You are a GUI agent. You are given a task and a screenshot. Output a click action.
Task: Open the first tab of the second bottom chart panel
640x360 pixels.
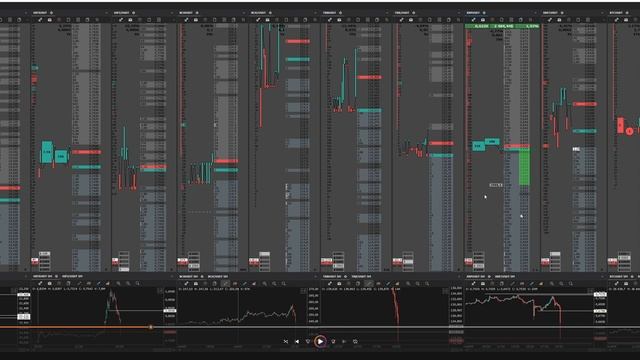click(191, 276)
